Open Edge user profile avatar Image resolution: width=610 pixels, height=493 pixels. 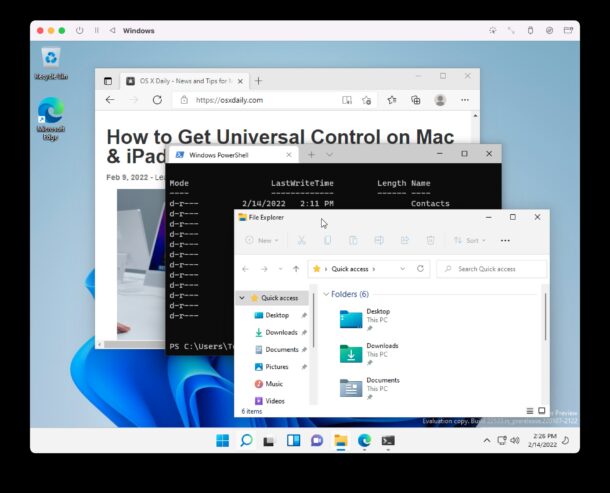click(x=440, y=100)
